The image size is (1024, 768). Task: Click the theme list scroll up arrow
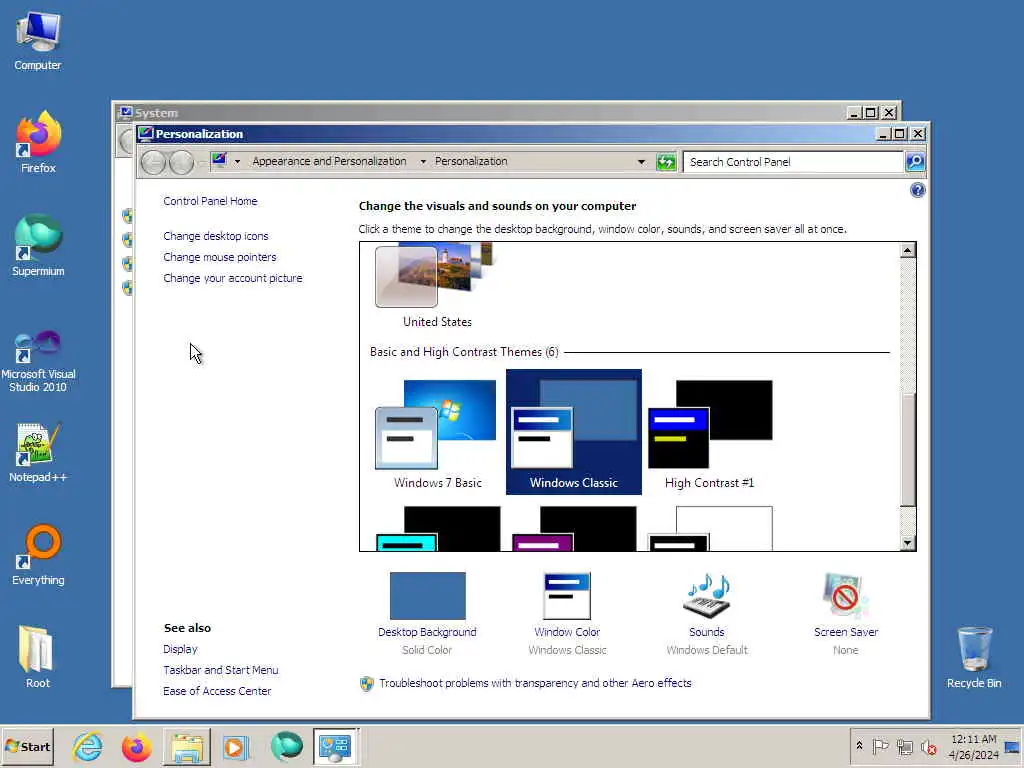[x=907, y=250]
